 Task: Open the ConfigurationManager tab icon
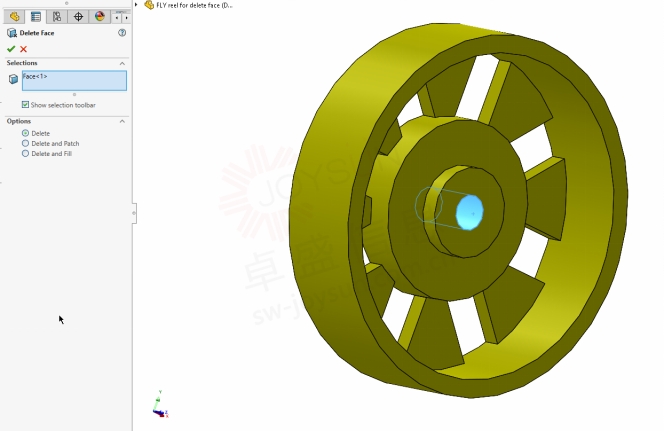tap(57, 17)
